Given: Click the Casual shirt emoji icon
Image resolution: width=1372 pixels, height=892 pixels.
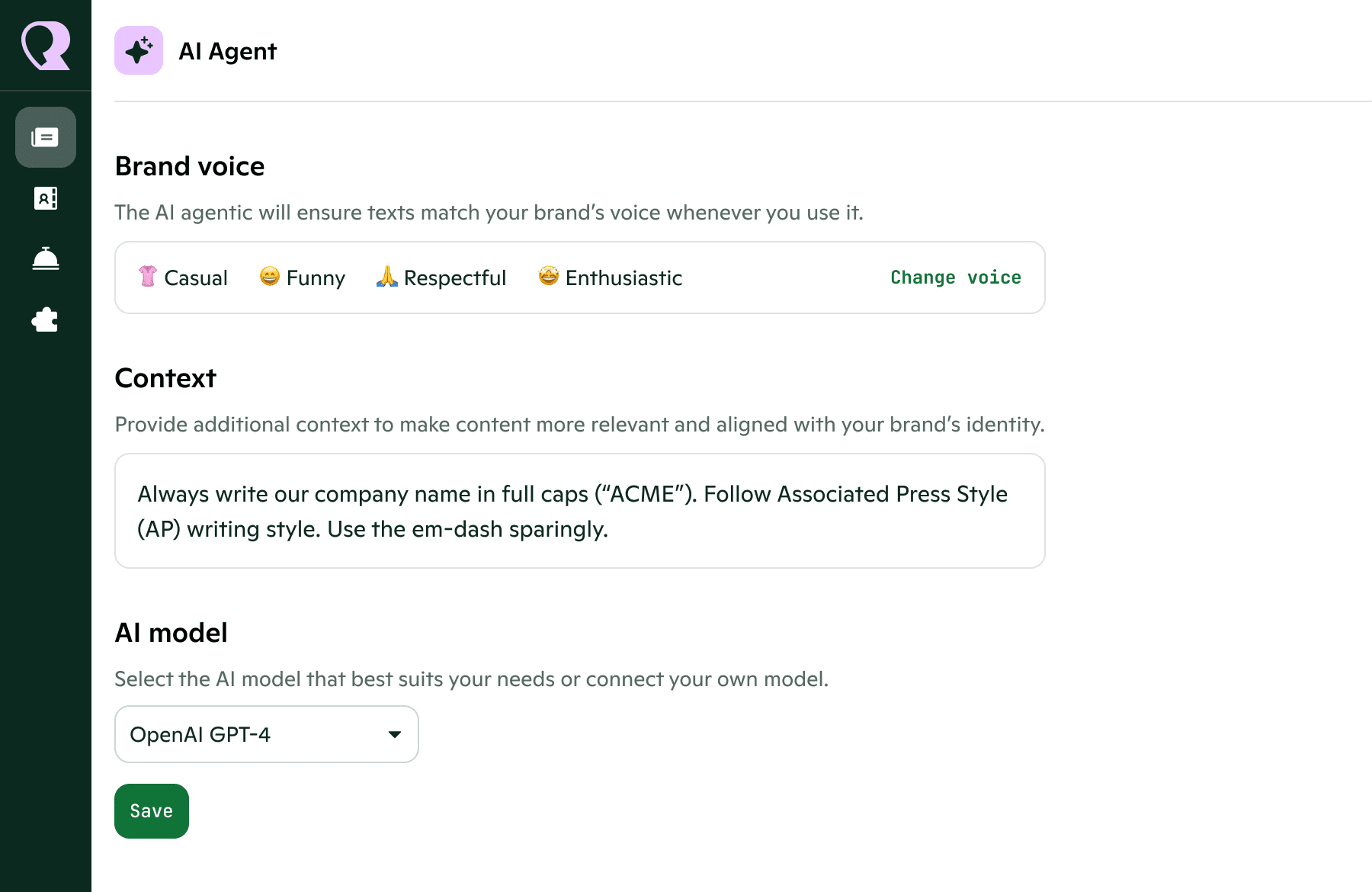Looking at the screenshot, I should [148, 276].
